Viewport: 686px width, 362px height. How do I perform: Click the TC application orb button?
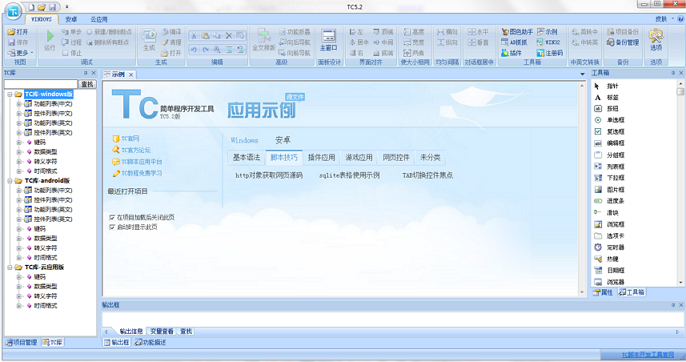14,12
